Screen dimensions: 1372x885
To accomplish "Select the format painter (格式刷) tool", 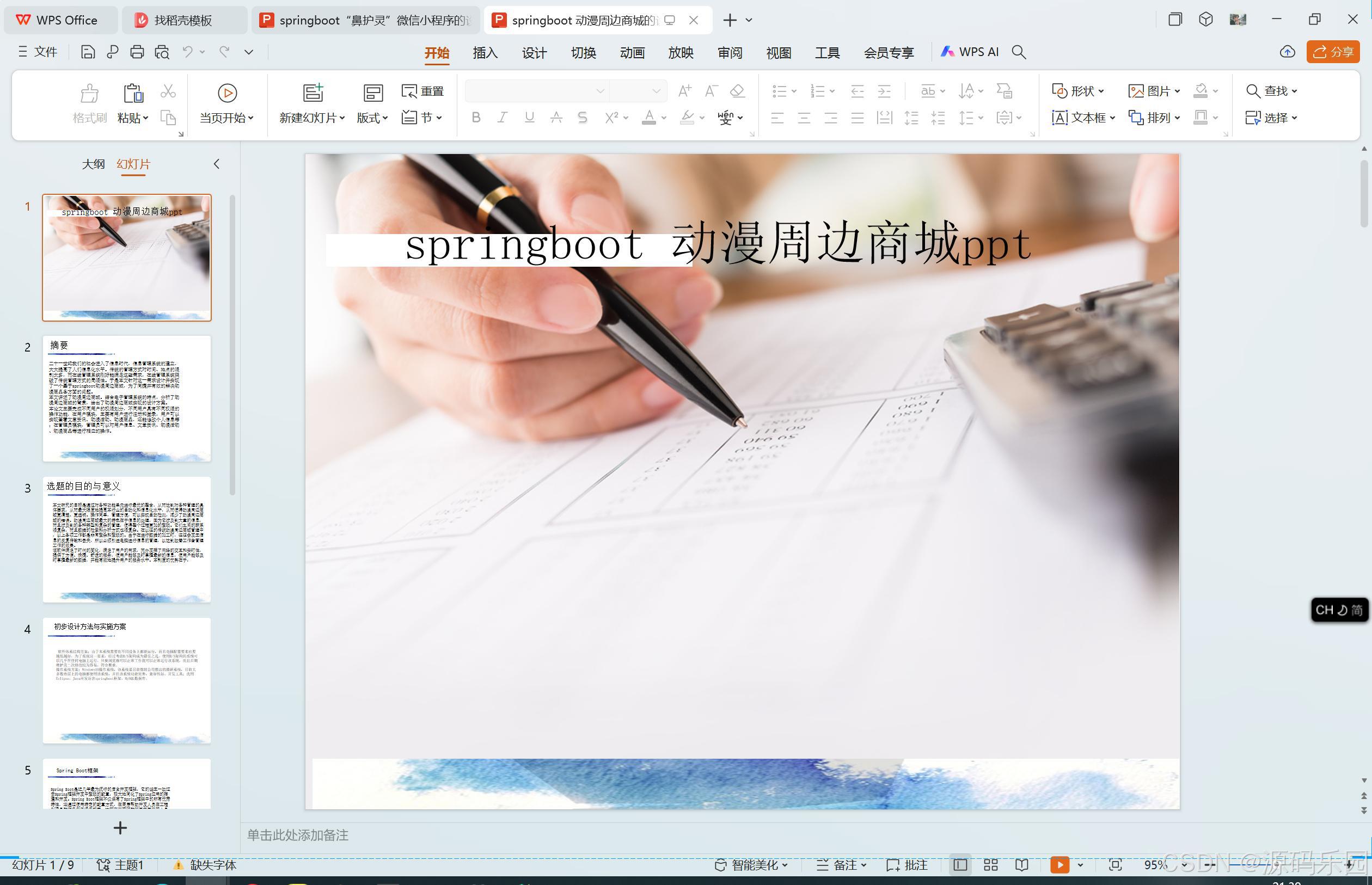I will coord(89,103).
